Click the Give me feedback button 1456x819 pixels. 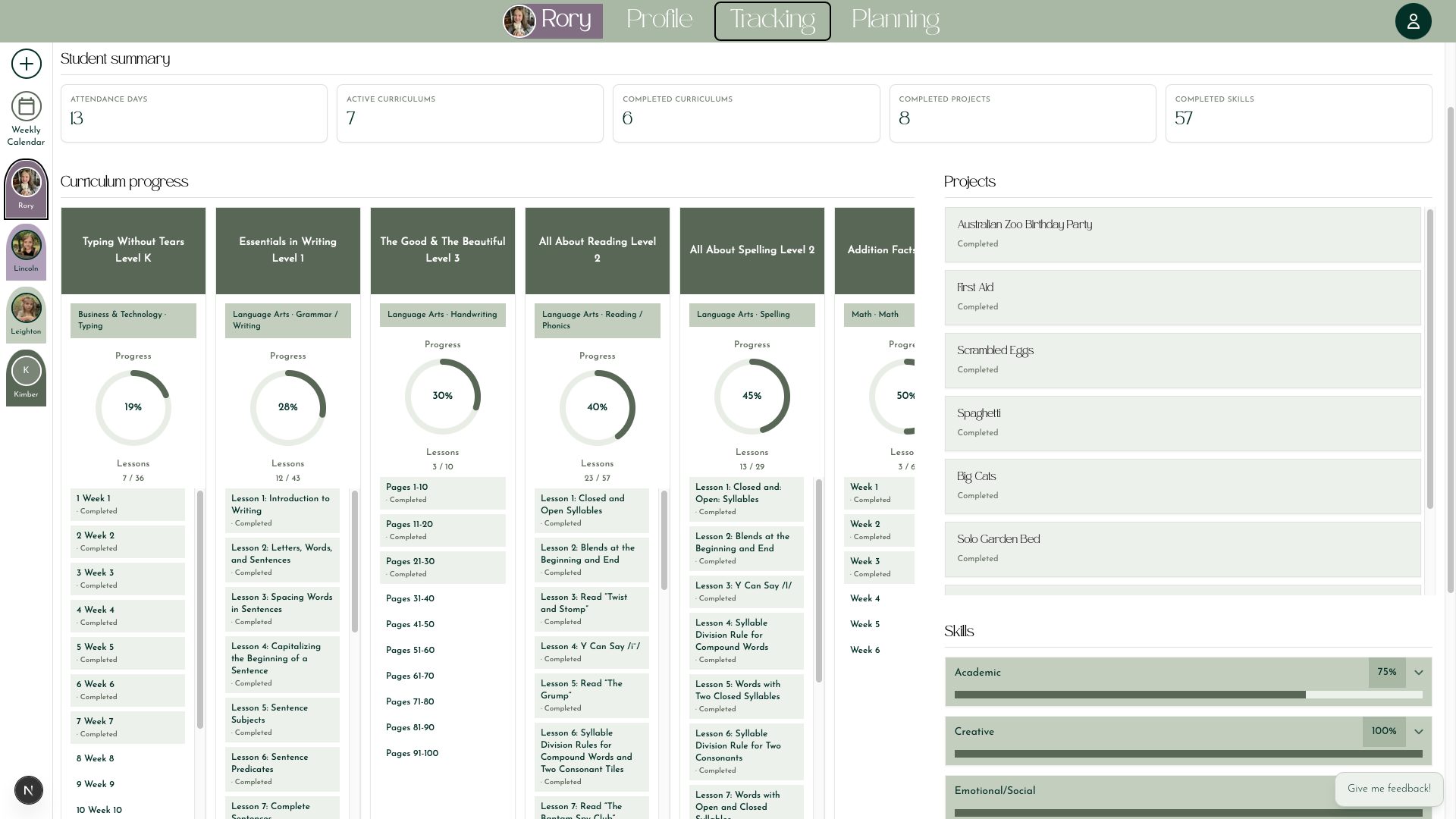[x=1389, y=789]
